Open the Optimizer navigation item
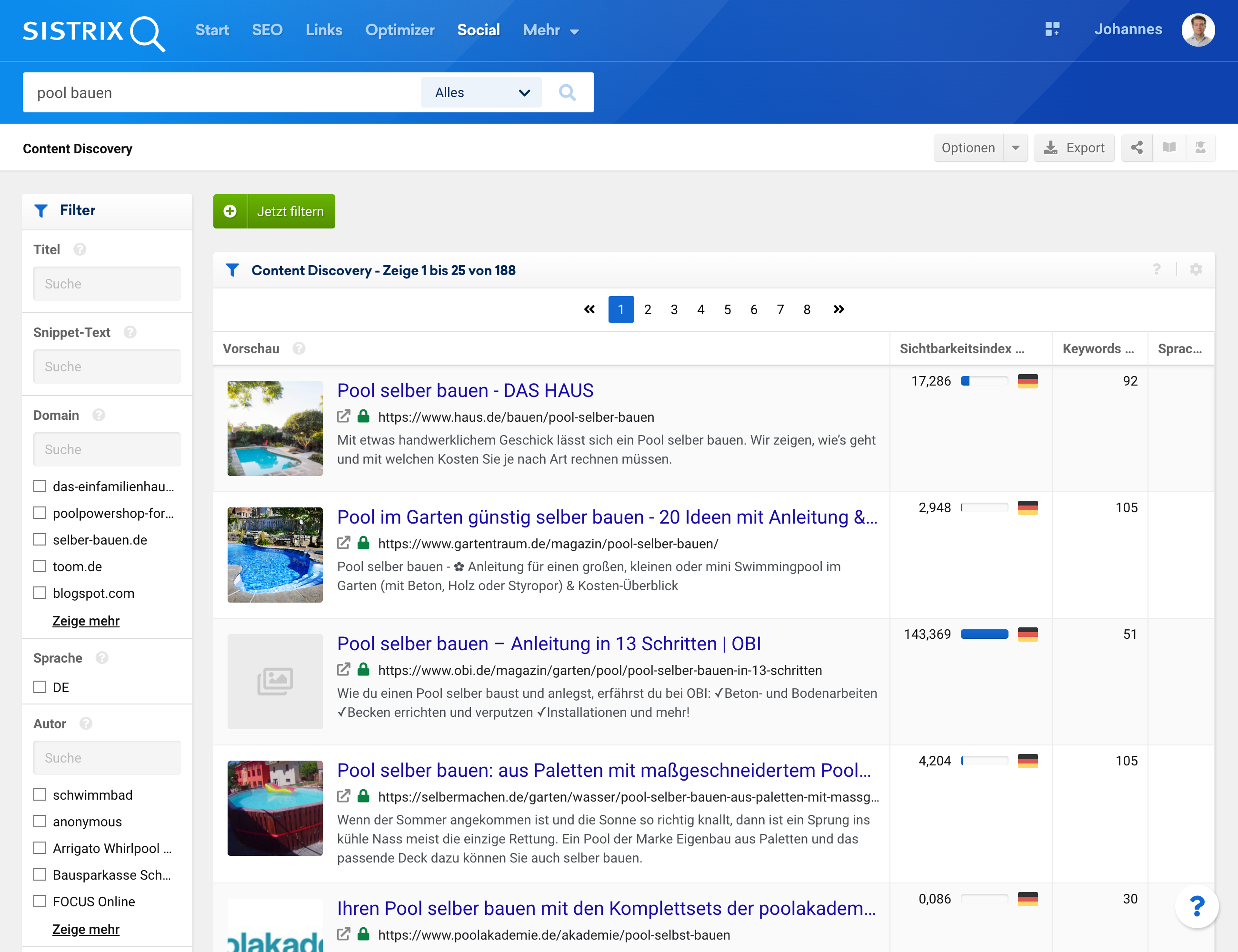Viewport: 1238px width, 952px height. click(399, 30)
